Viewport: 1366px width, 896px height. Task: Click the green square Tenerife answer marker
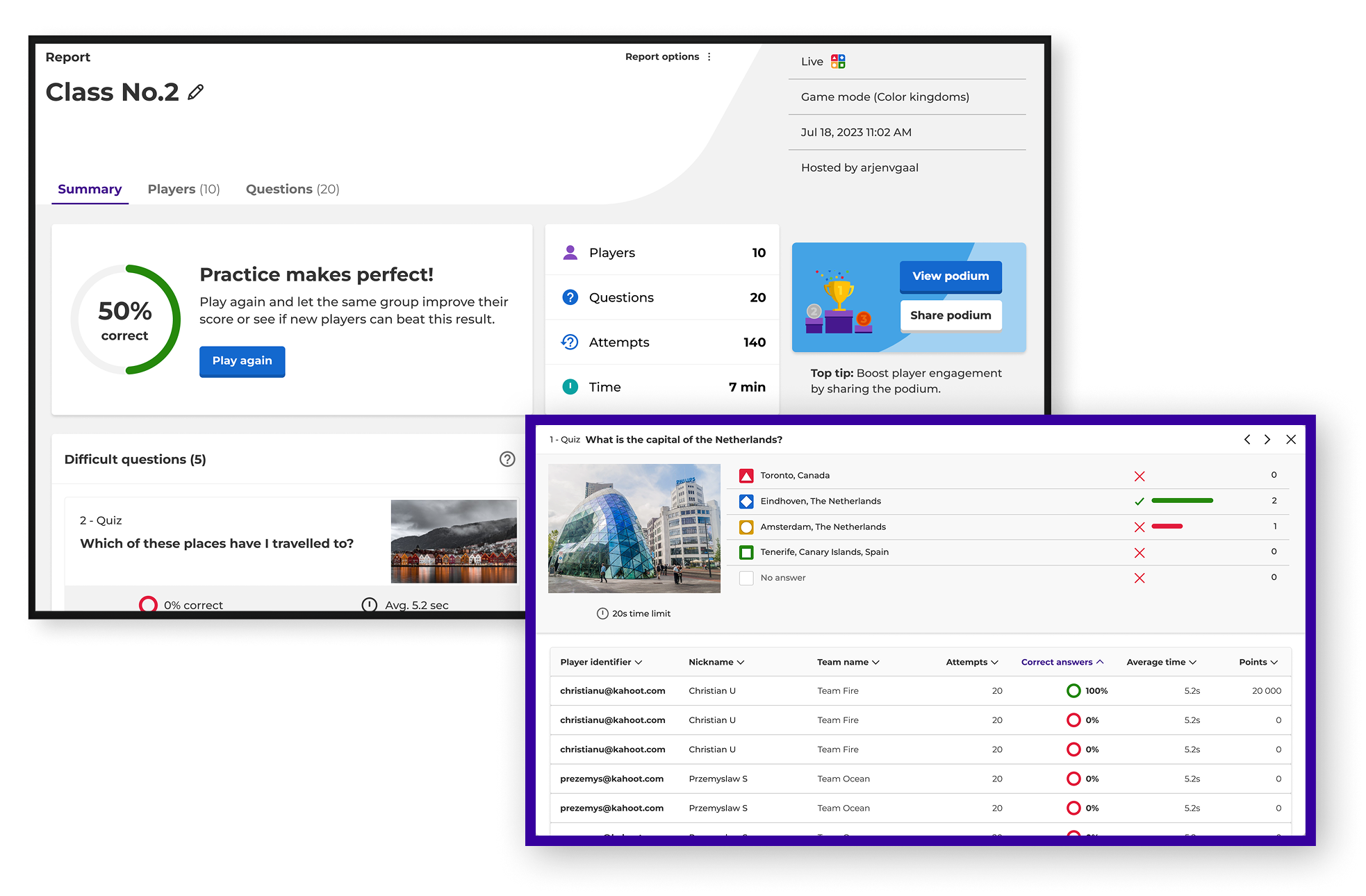[746, 553]
